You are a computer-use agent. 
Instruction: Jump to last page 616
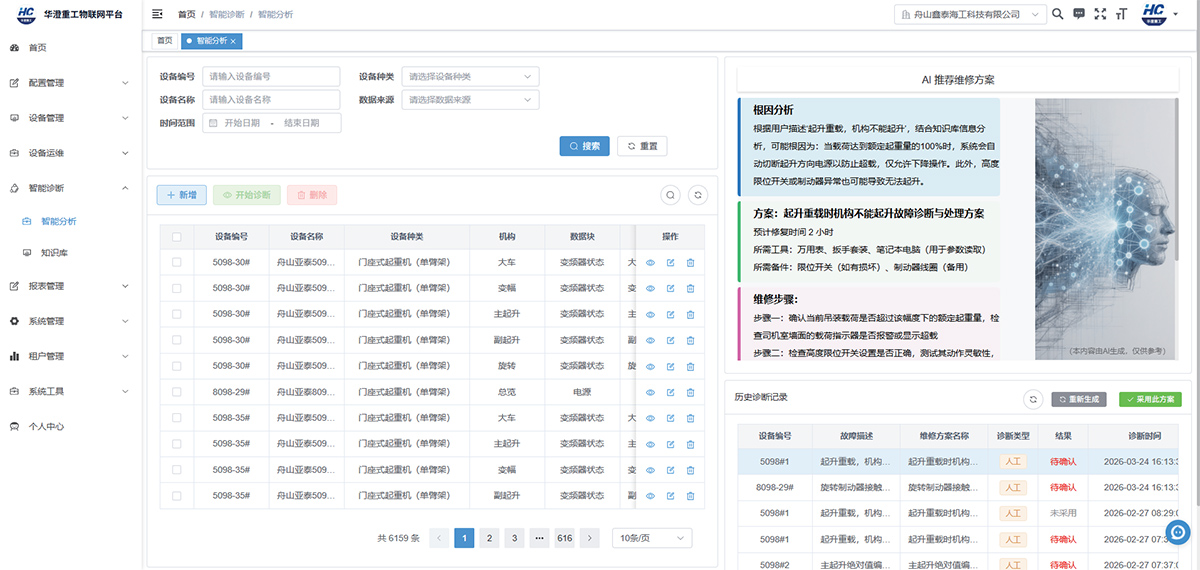coord(565,538)
